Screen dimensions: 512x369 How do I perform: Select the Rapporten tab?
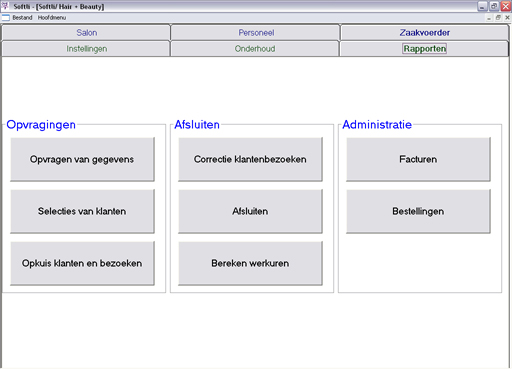pyautogui.click(x=424, y=49)
